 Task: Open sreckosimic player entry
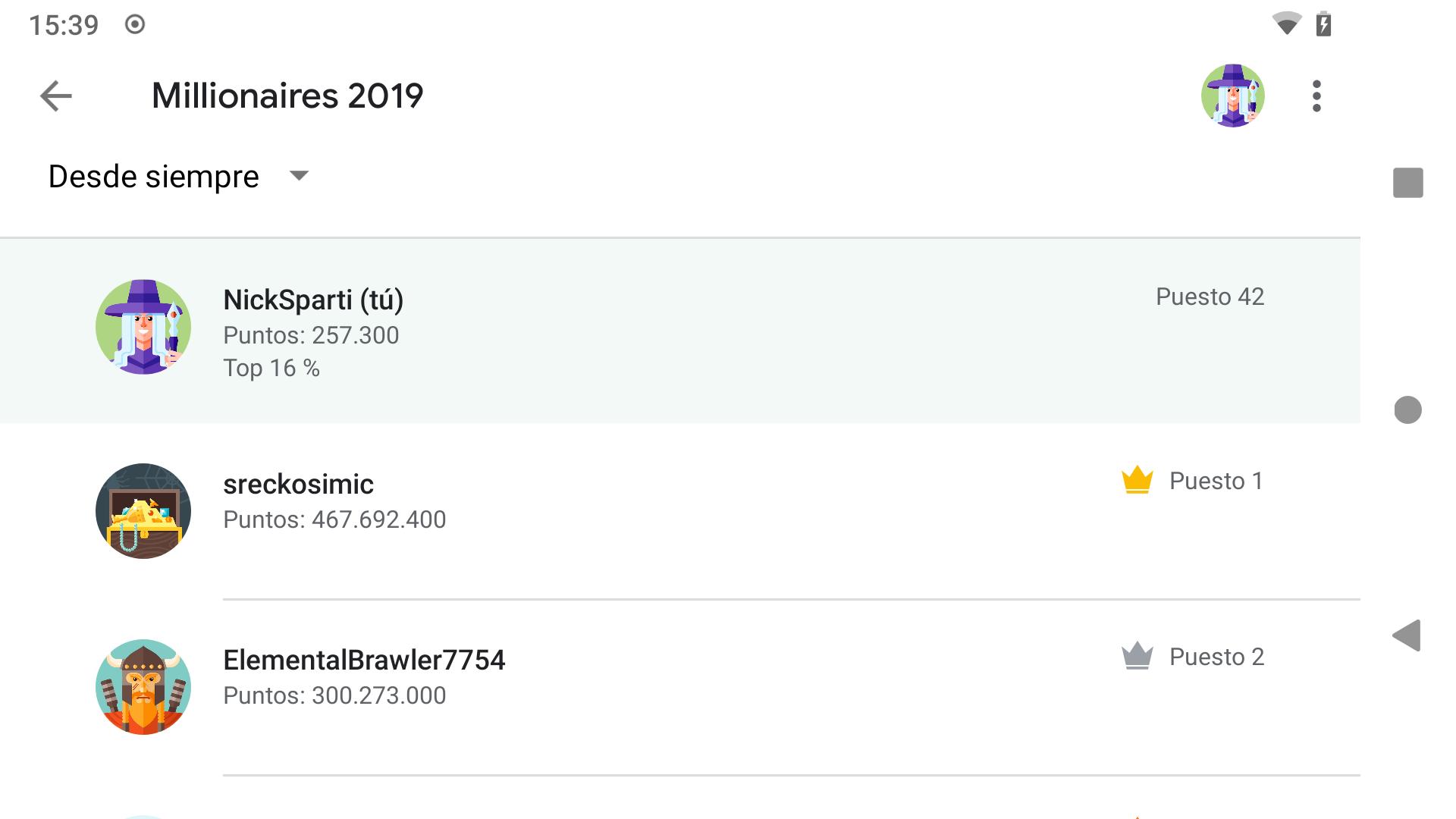click(x=679, y=511)
